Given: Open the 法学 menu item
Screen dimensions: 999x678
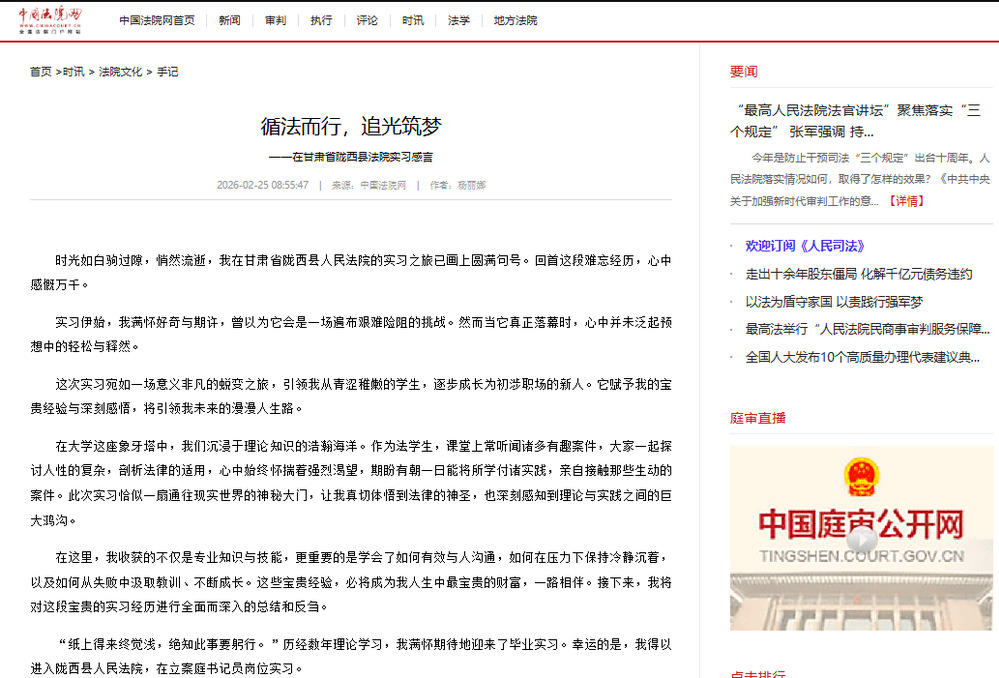Looking at the screenshot, I should tap(459, 20).
